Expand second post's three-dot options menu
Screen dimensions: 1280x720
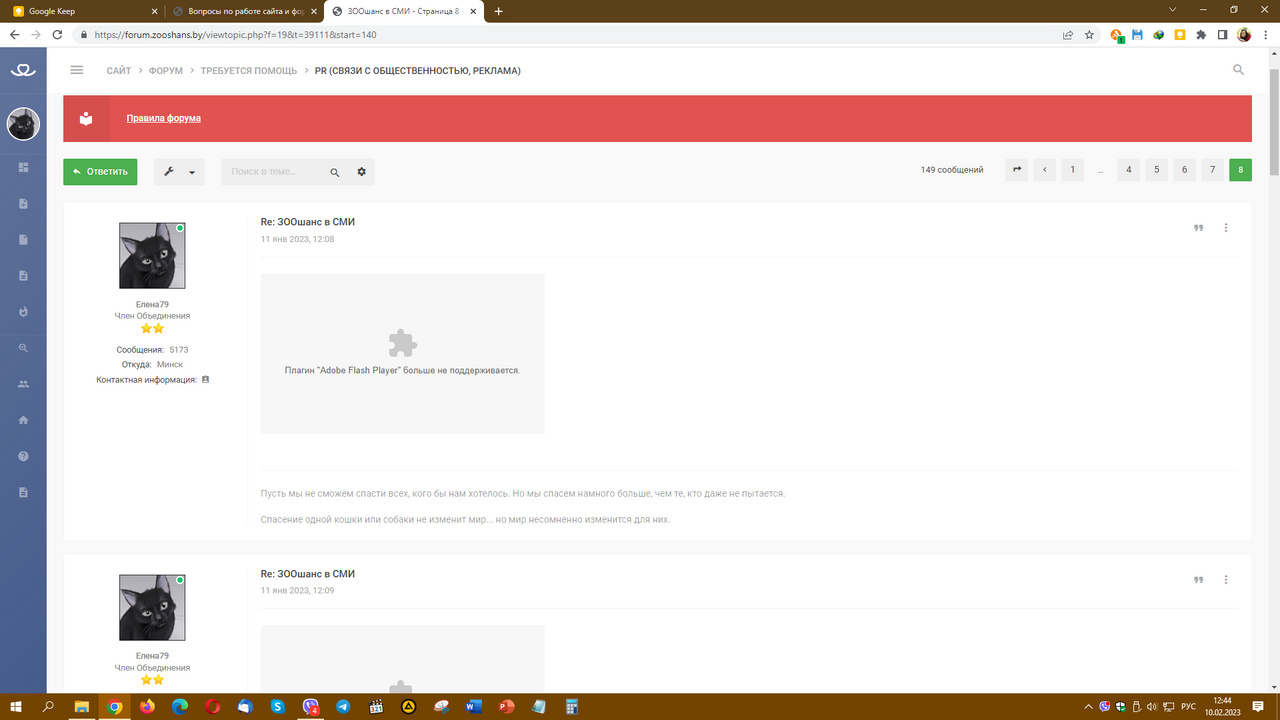click(1226, 580)
